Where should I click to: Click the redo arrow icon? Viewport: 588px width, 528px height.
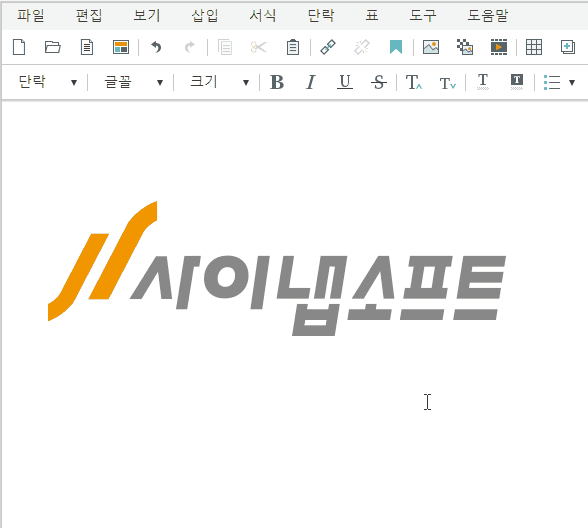pyautogui.click(x=190, y=47)
